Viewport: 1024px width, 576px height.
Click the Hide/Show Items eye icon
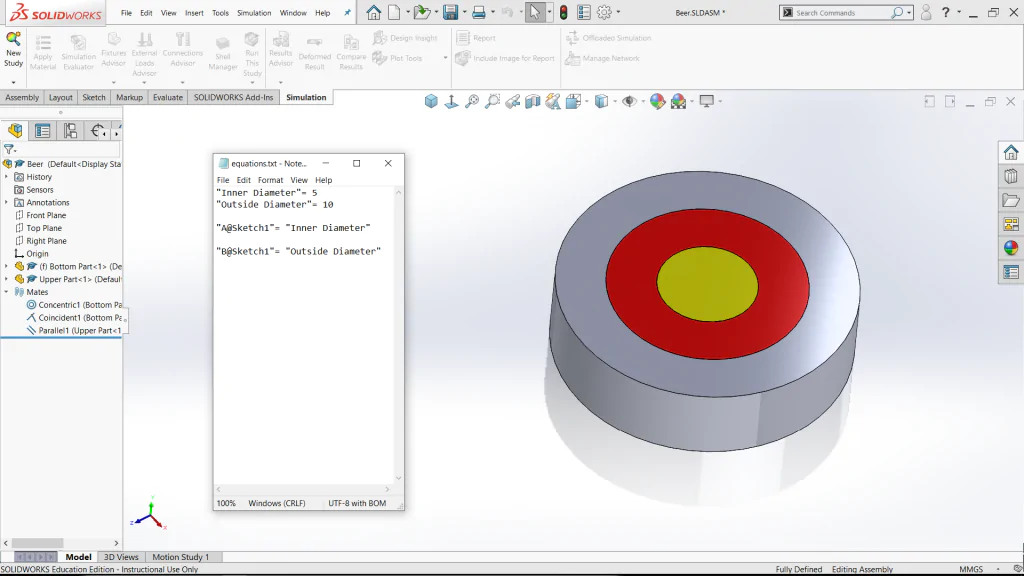click(x=629, y=101)
